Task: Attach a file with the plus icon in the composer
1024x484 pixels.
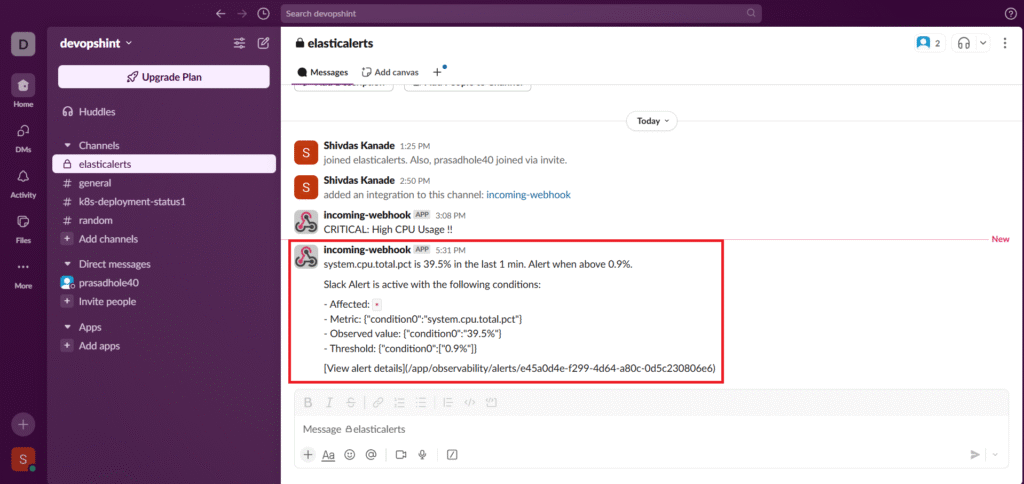Action: point(308,455)
